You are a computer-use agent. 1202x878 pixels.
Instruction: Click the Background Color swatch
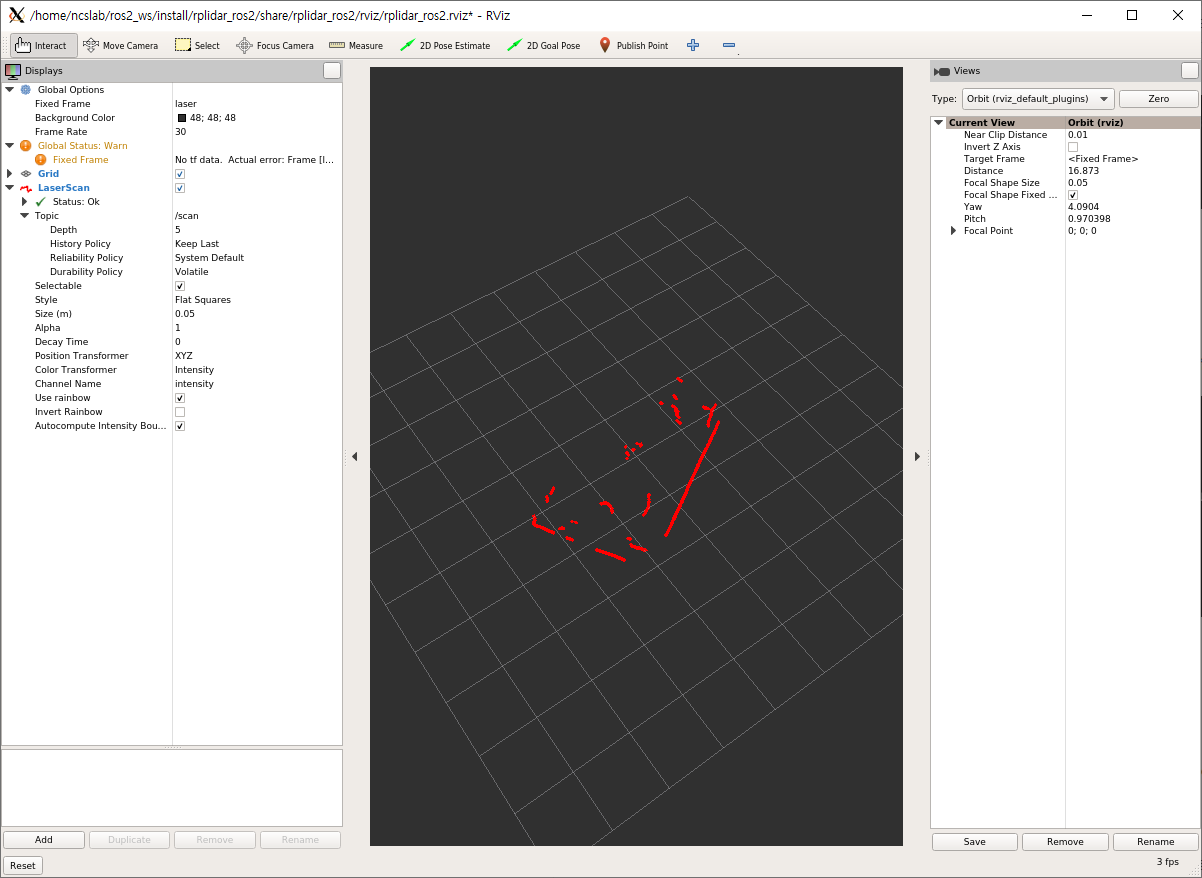[182, 118]
